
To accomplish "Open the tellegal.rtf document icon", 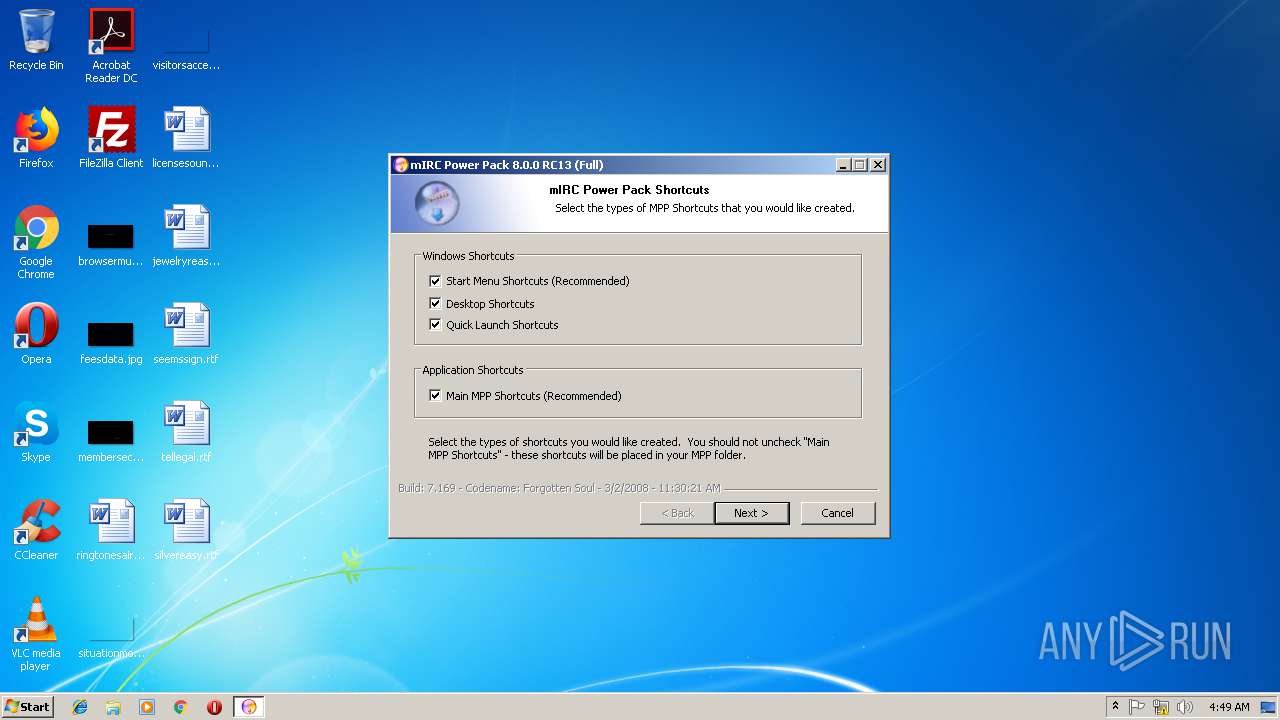I will (186, 432).
